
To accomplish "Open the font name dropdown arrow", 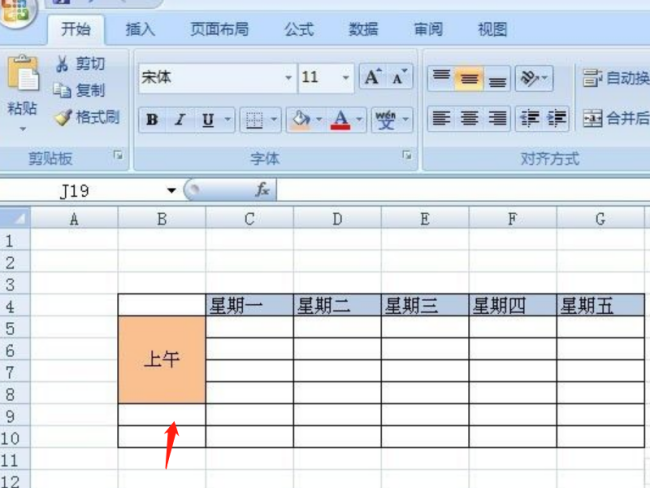I will click(288, 78).
